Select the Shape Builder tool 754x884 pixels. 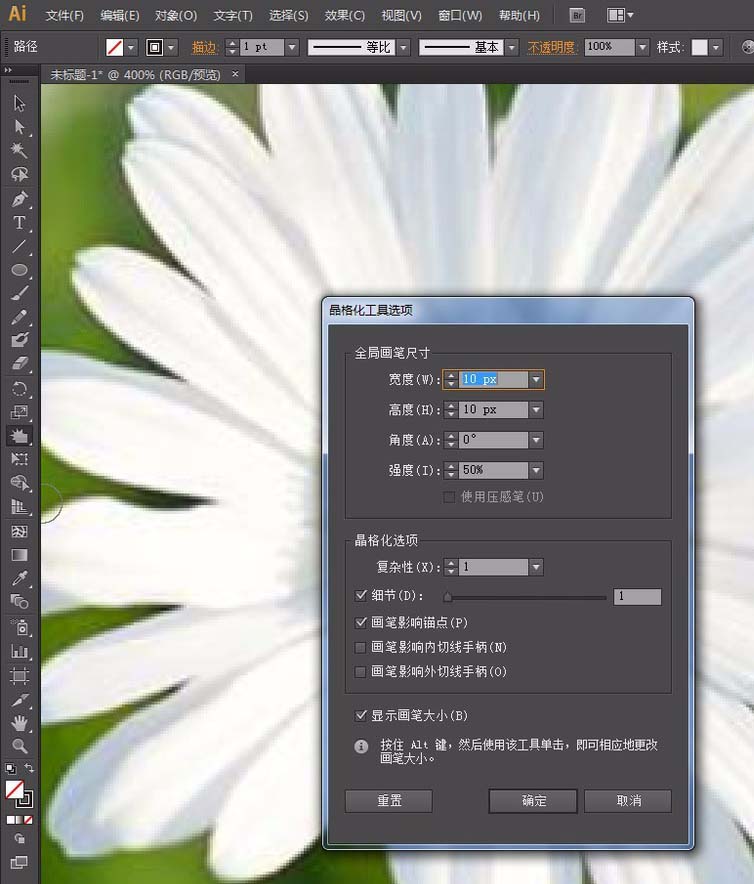(19, 483)
